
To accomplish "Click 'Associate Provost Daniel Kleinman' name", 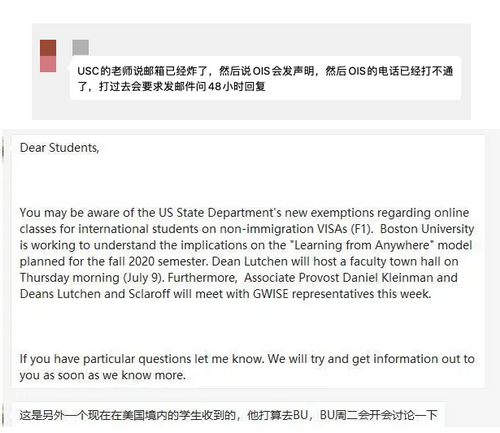I will tap(338, 278).
